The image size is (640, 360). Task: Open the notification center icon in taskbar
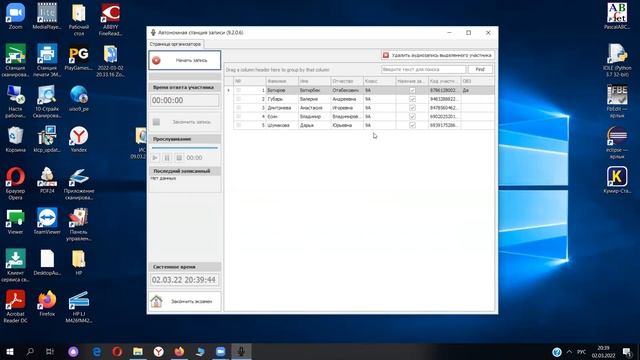pos(627,351)
